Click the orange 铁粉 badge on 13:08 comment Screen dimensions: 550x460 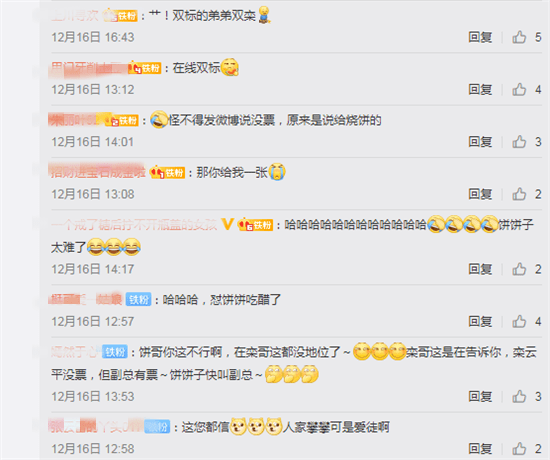[x=167, y=173]
